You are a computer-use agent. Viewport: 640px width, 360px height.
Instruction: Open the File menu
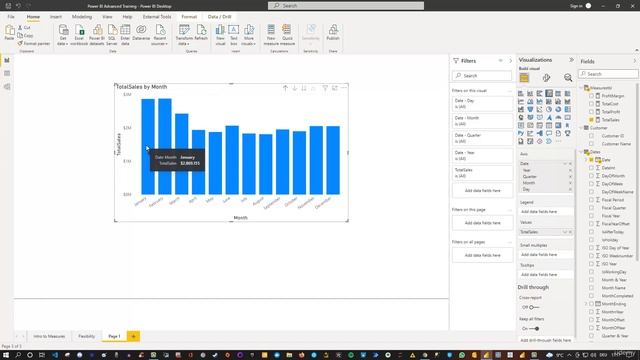pos(11,17)
